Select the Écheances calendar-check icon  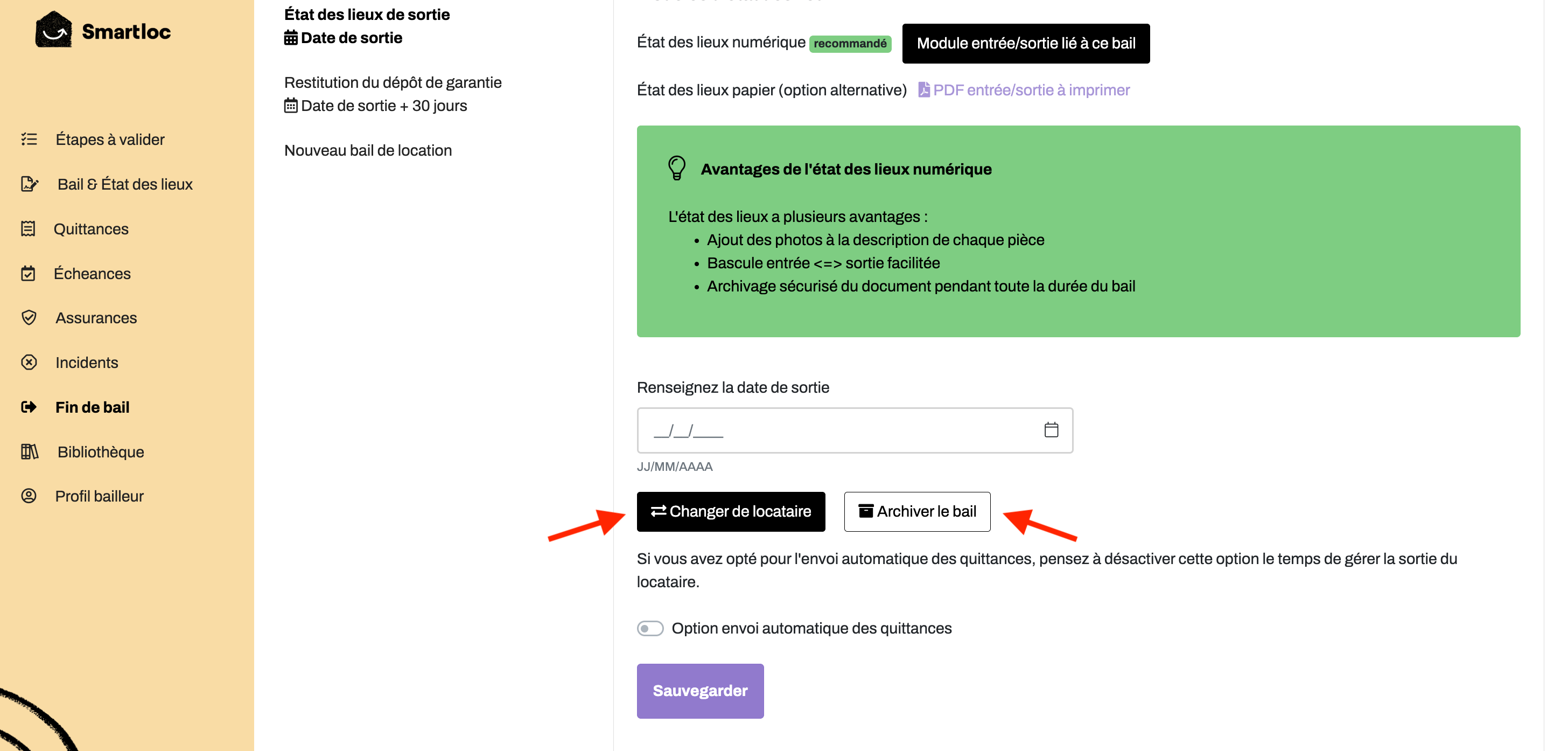(x=28, y=274)
